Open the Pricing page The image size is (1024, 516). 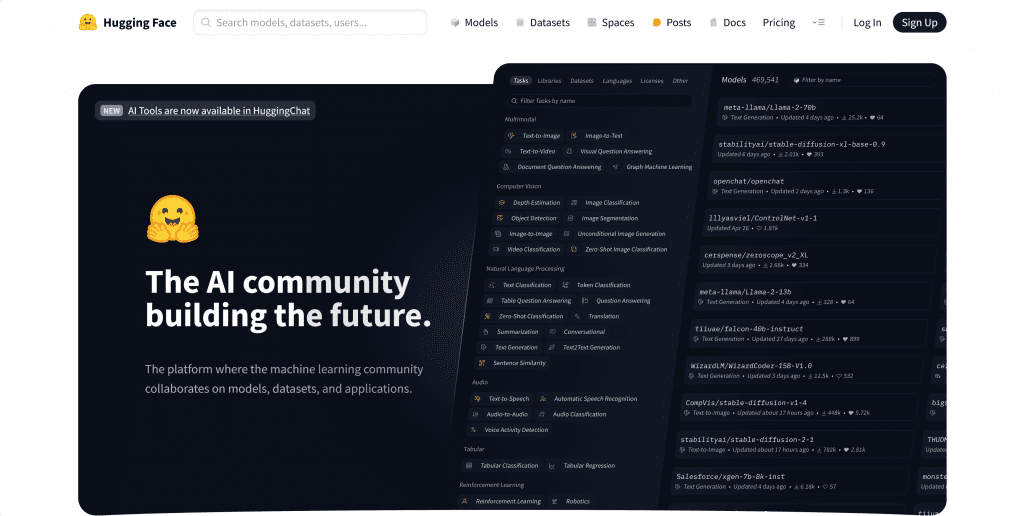pos(778,23)
